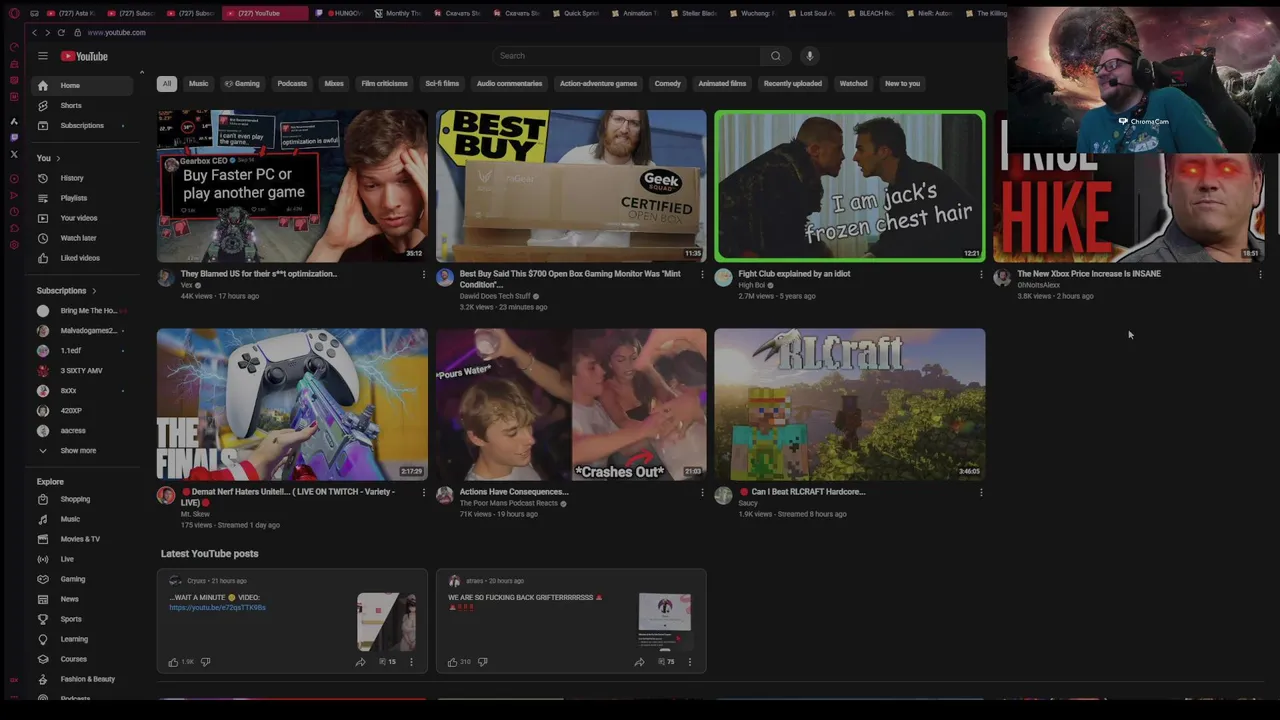The image size is (1280, 720).
Task: Open the Fight Club video thumbnail
Action: [850, 186]
